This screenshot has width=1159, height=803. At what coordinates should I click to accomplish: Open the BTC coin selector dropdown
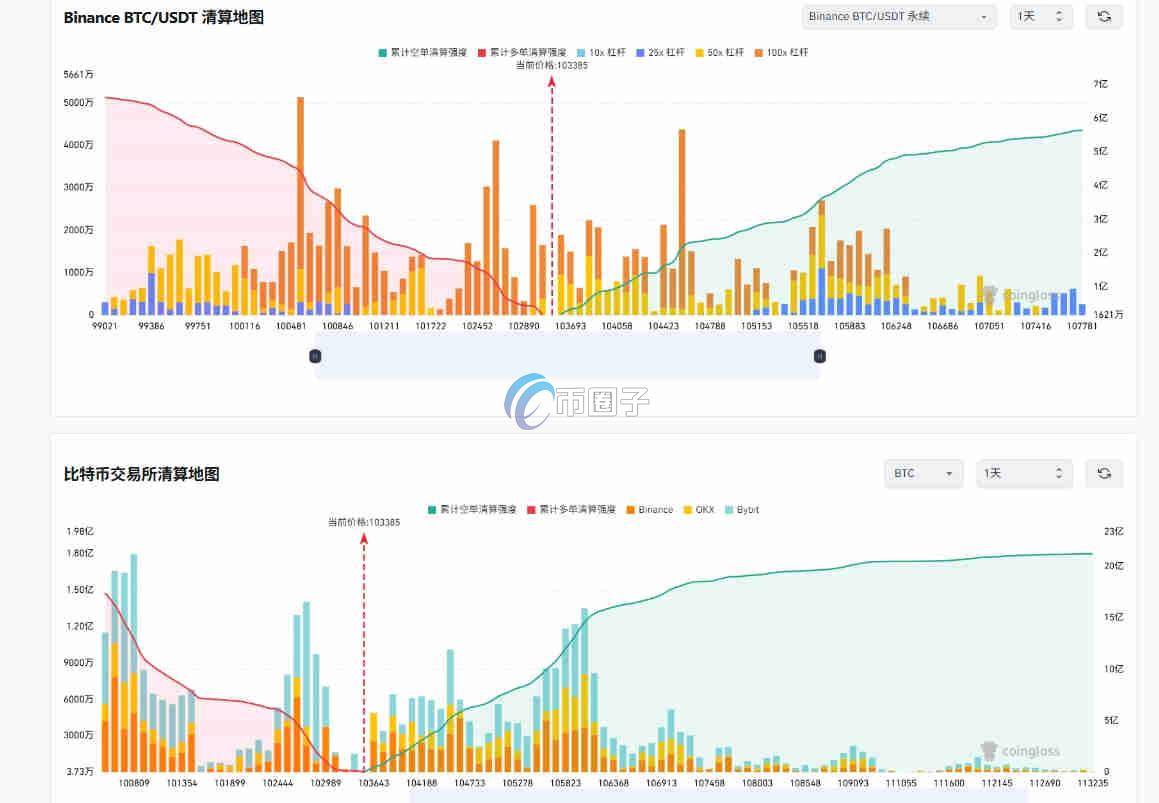[922, 473]
